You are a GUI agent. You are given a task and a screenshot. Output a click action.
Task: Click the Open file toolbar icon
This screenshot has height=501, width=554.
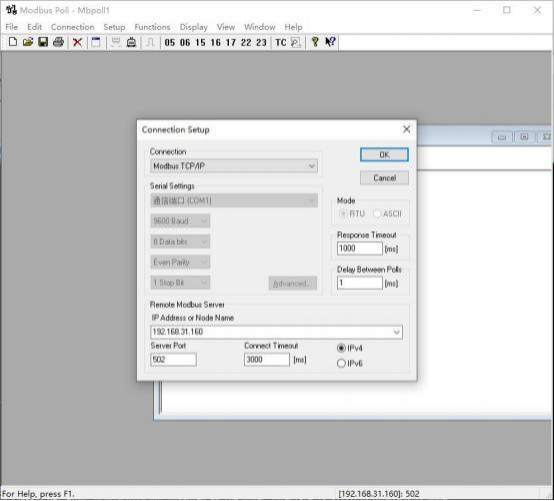pos(28,42)
